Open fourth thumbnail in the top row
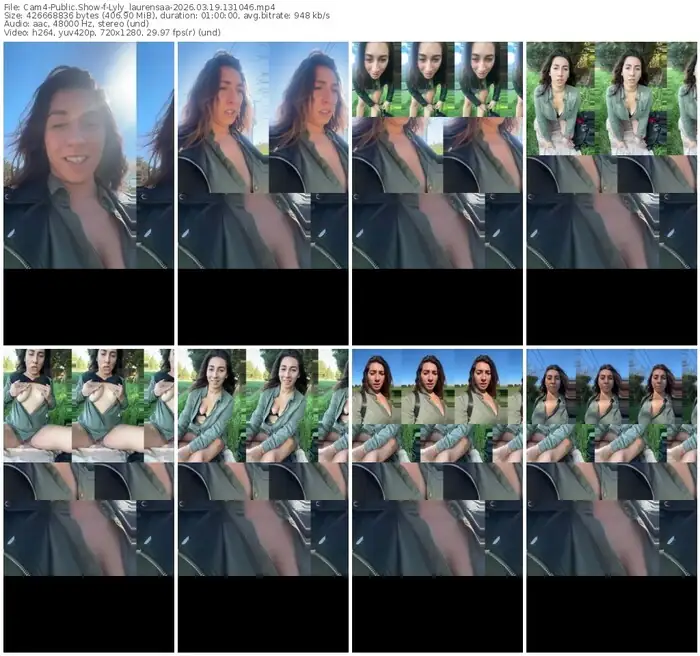Image resolution: width=700 pixels, height=656 pixels. click(x=612, y=193)
